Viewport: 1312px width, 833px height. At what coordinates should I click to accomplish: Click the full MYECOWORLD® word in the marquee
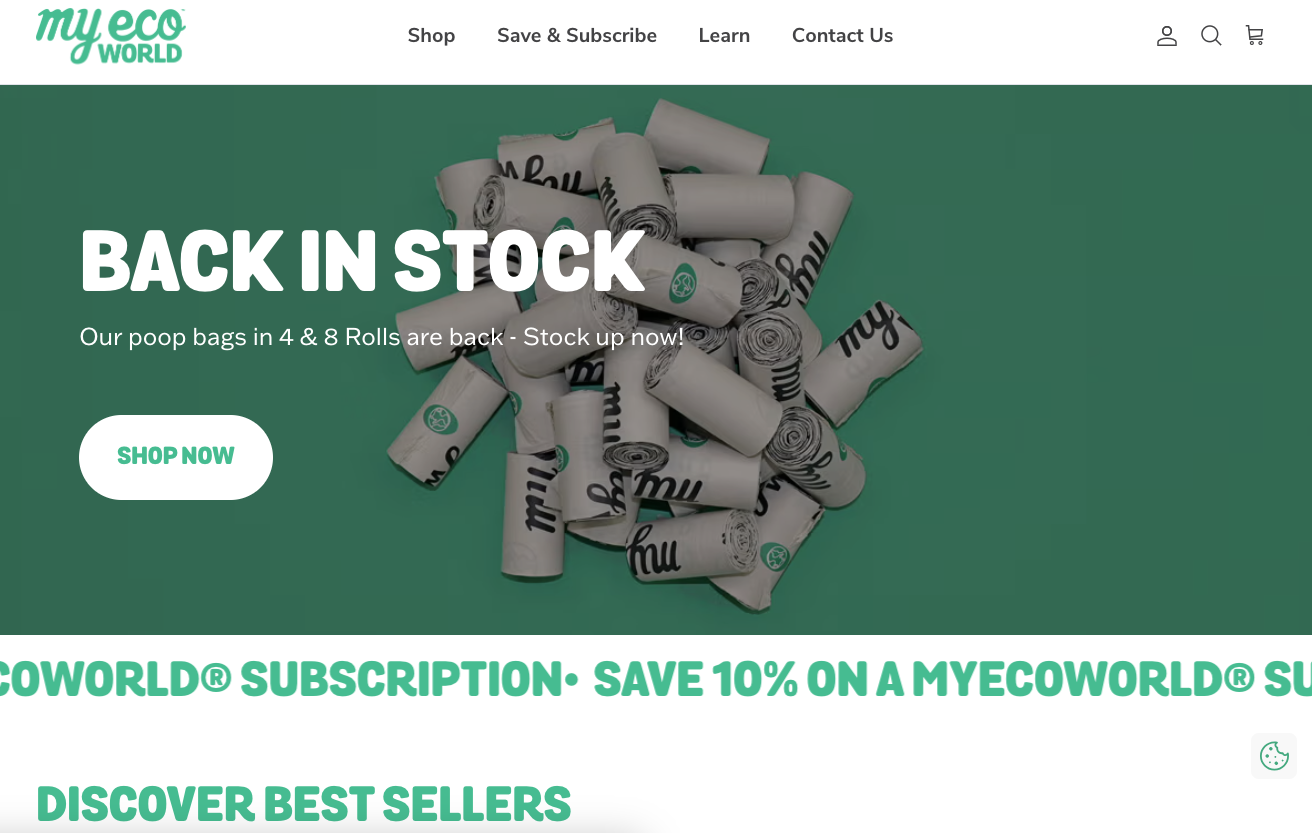(1083, 680)
